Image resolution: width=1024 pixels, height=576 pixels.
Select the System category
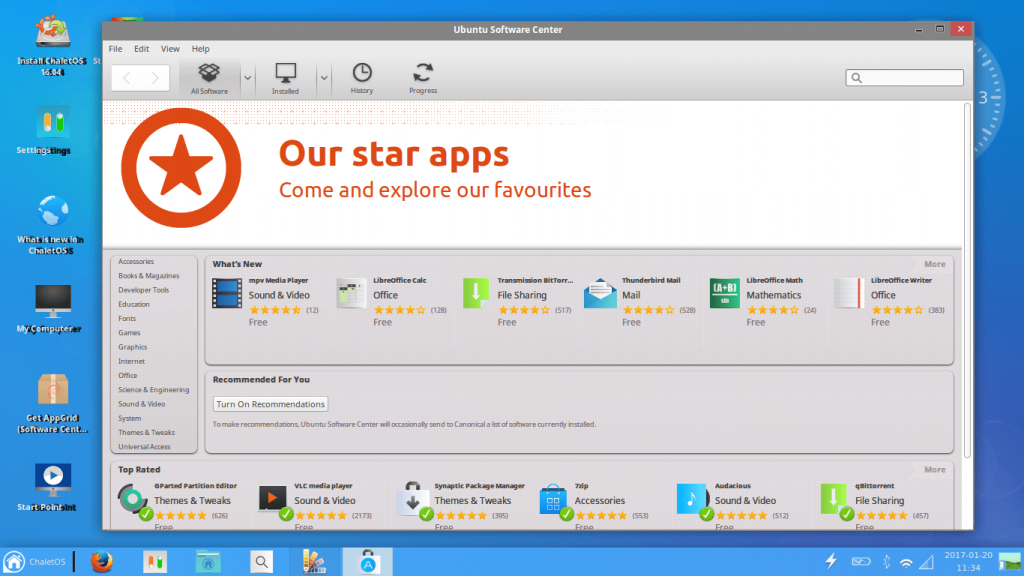click(x=129, y=419)
